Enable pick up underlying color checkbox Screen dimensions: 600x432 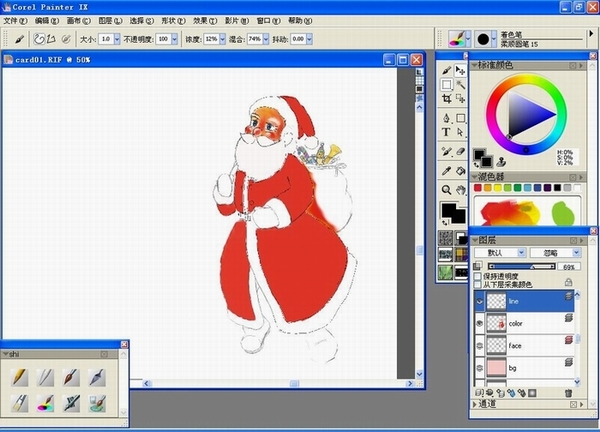pos(478,284)
